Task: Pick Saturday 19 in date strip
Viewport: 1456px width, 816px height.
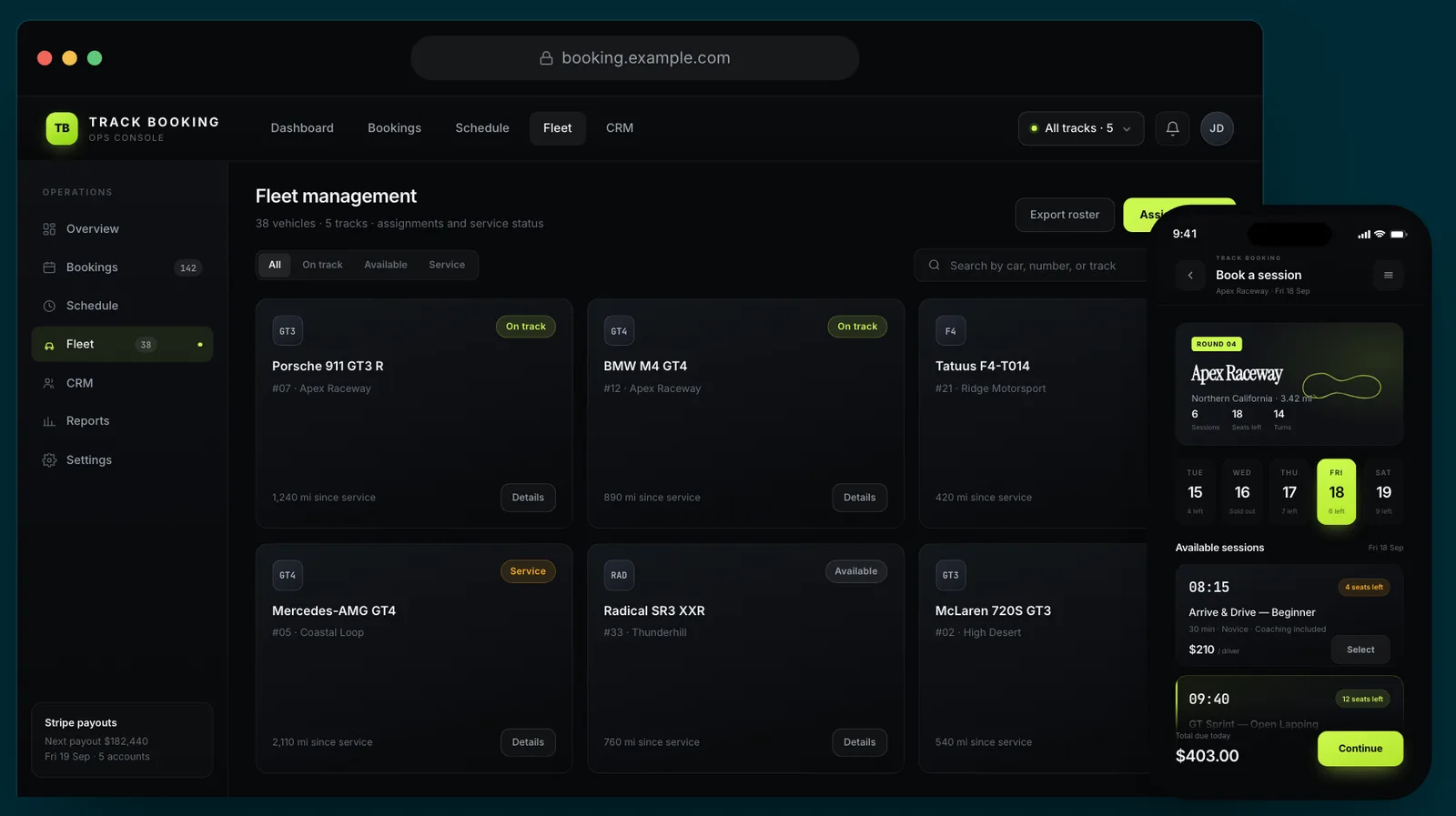Action: 1383,492
